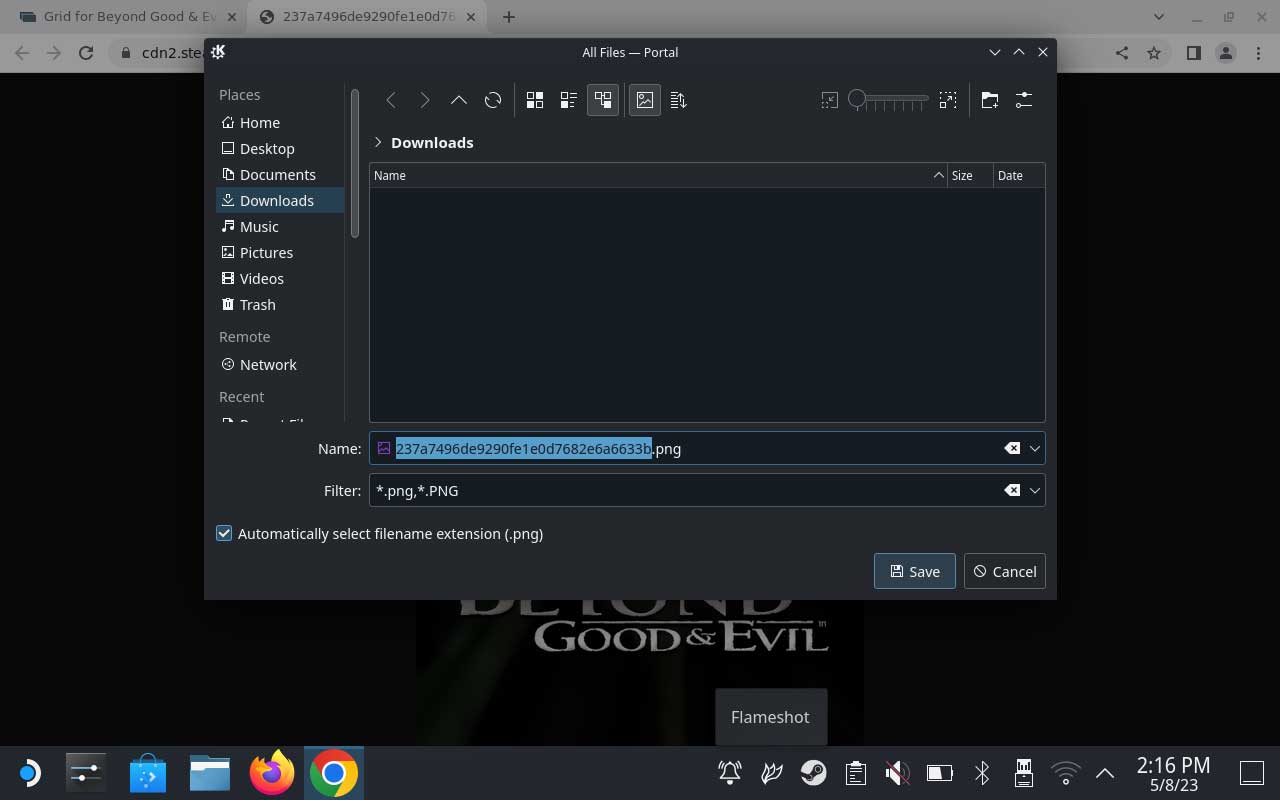Go forward in file dialog history

point(425,100)
